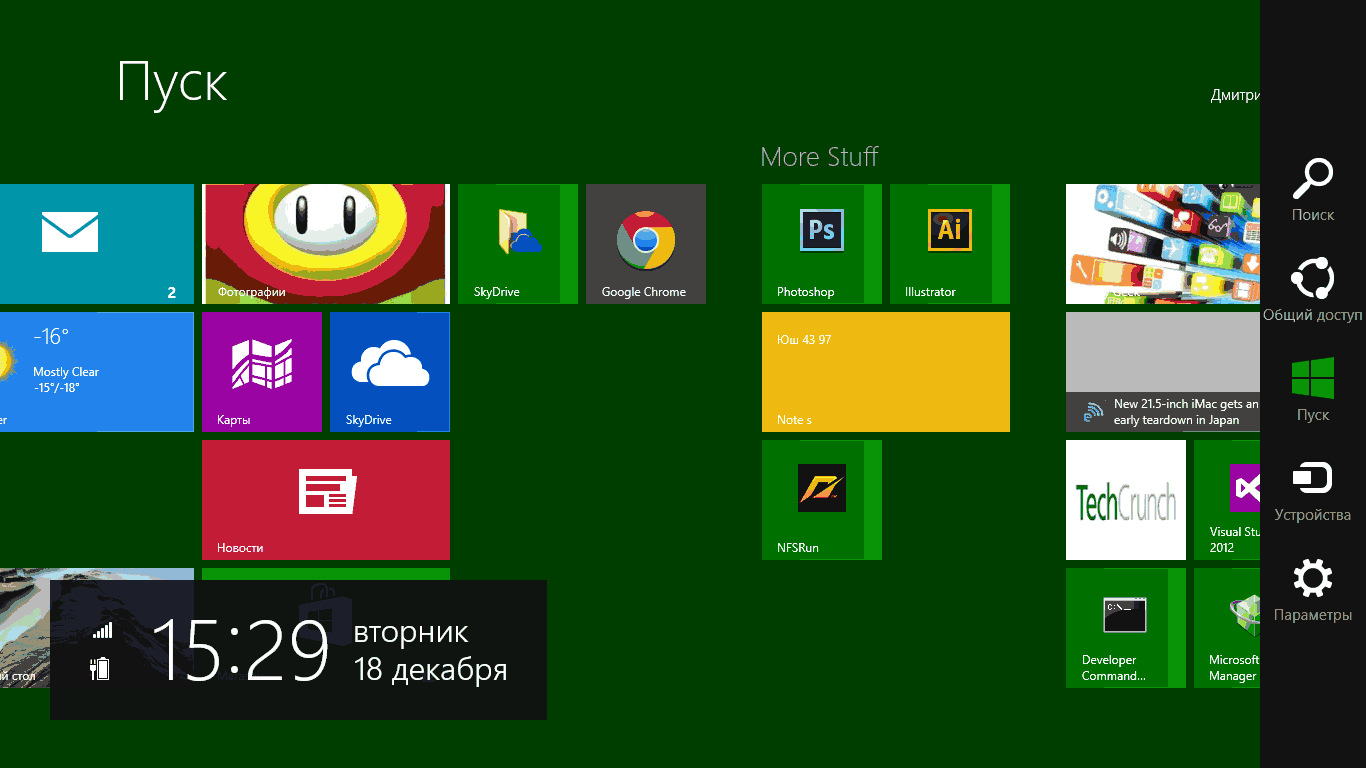Viewport: 1366px width, 768px height.
Task: Open the blue SkyDrive cloud tile
Action: point(390,372)
